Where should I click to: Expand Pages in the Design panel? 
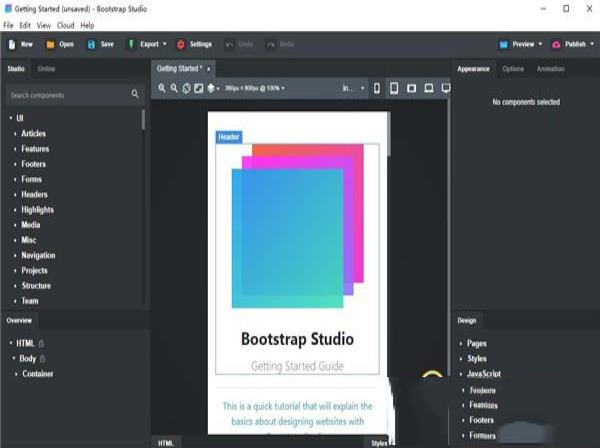coord(461,344)
